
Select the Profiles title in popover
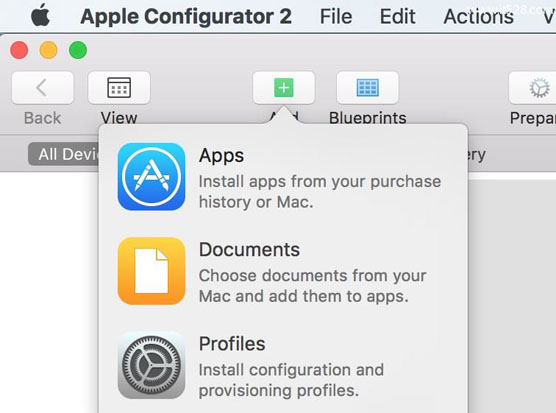pyautogui.click(x=232, y=344)
